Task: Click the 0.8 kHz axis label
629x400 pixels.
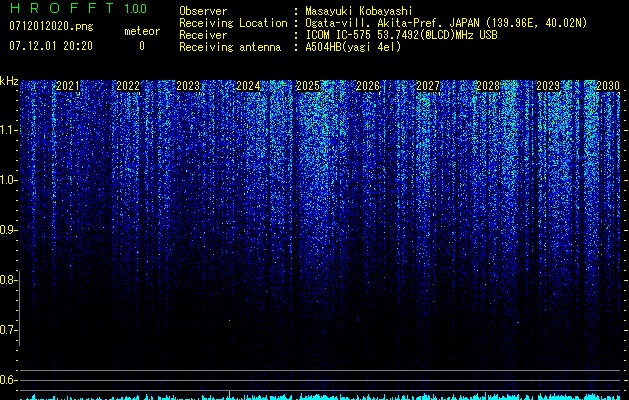Action: [x=8, y=280]
